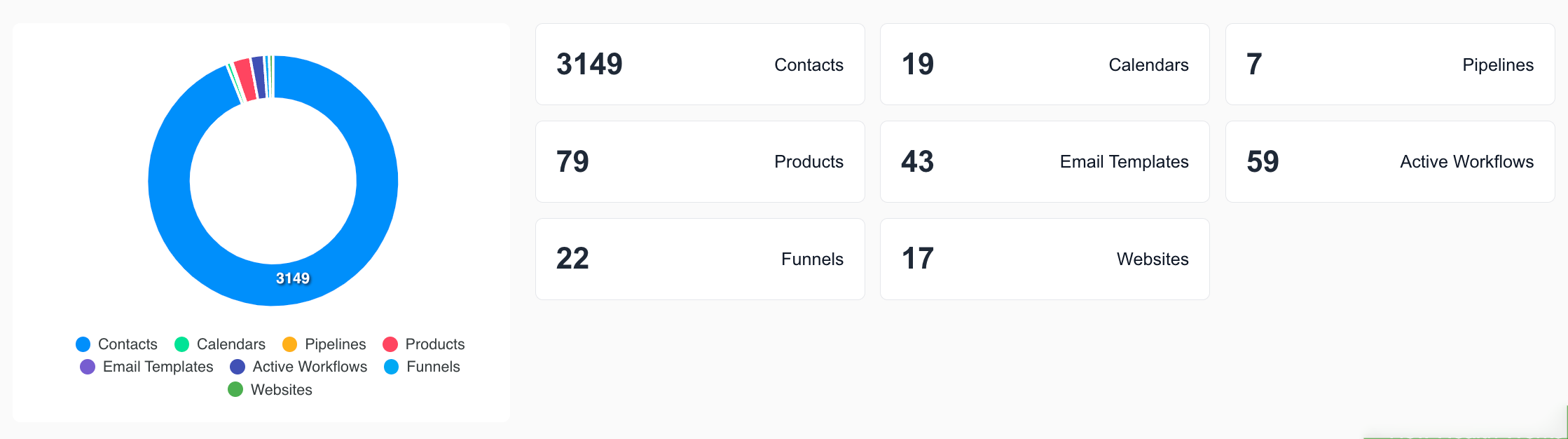Click the green Websites legend marker
The height and width of the screenshot is (439, 1568).
point(235,389)
